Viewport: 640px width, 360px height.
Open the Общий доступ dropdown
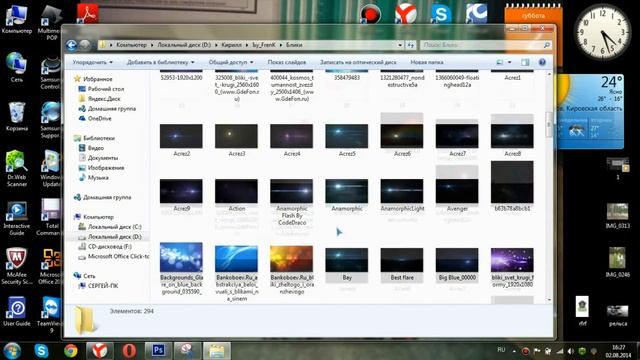coord(231,62)
